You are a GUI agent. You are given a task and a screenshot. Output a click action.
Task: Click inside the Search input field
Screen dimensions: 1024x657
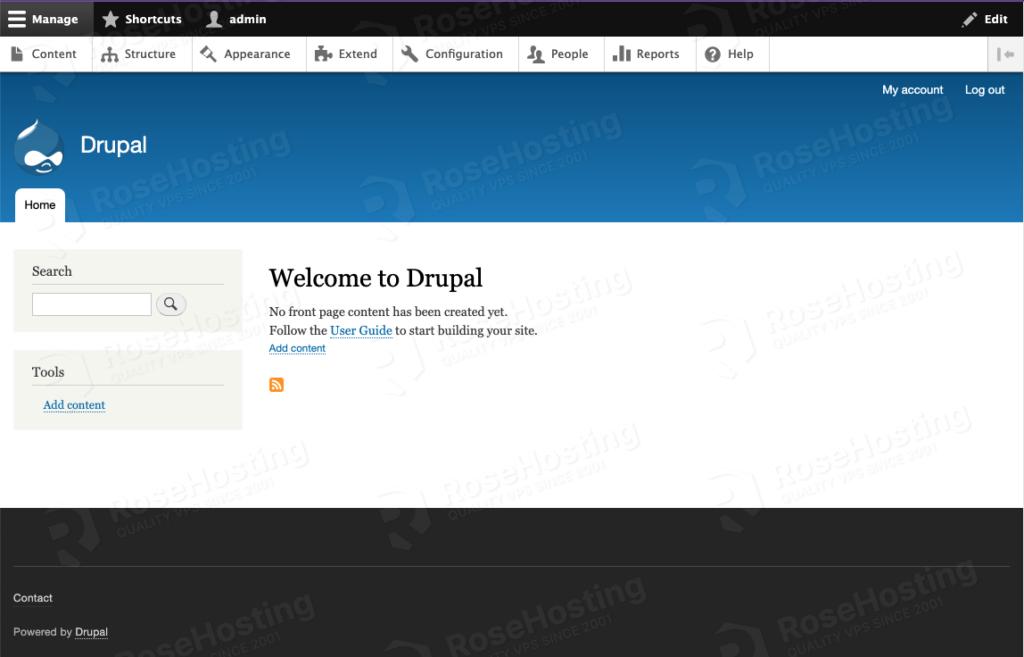click(x=91, y=303)
